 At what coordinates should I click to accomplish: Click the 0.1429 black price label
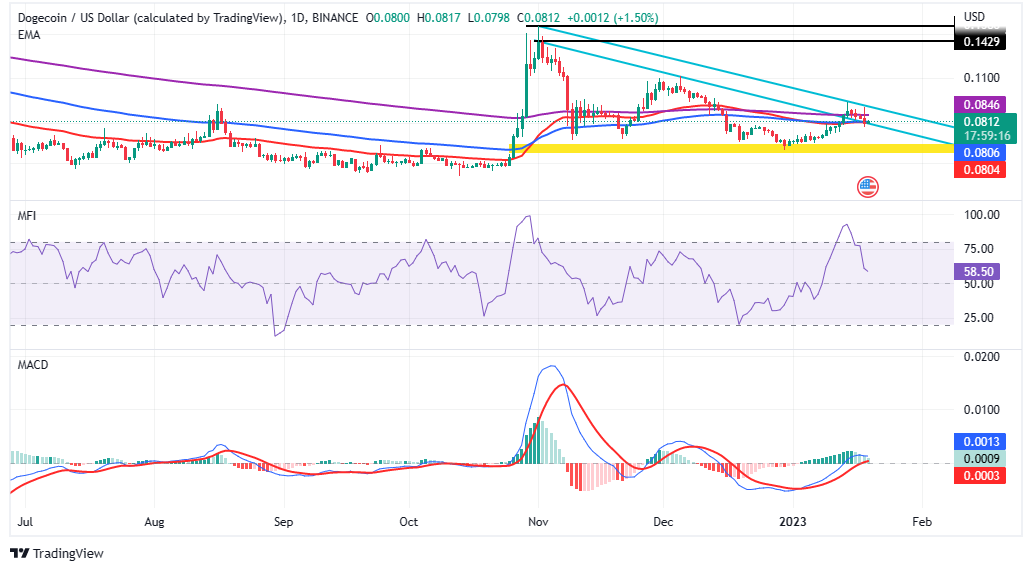tap(979, 41)
